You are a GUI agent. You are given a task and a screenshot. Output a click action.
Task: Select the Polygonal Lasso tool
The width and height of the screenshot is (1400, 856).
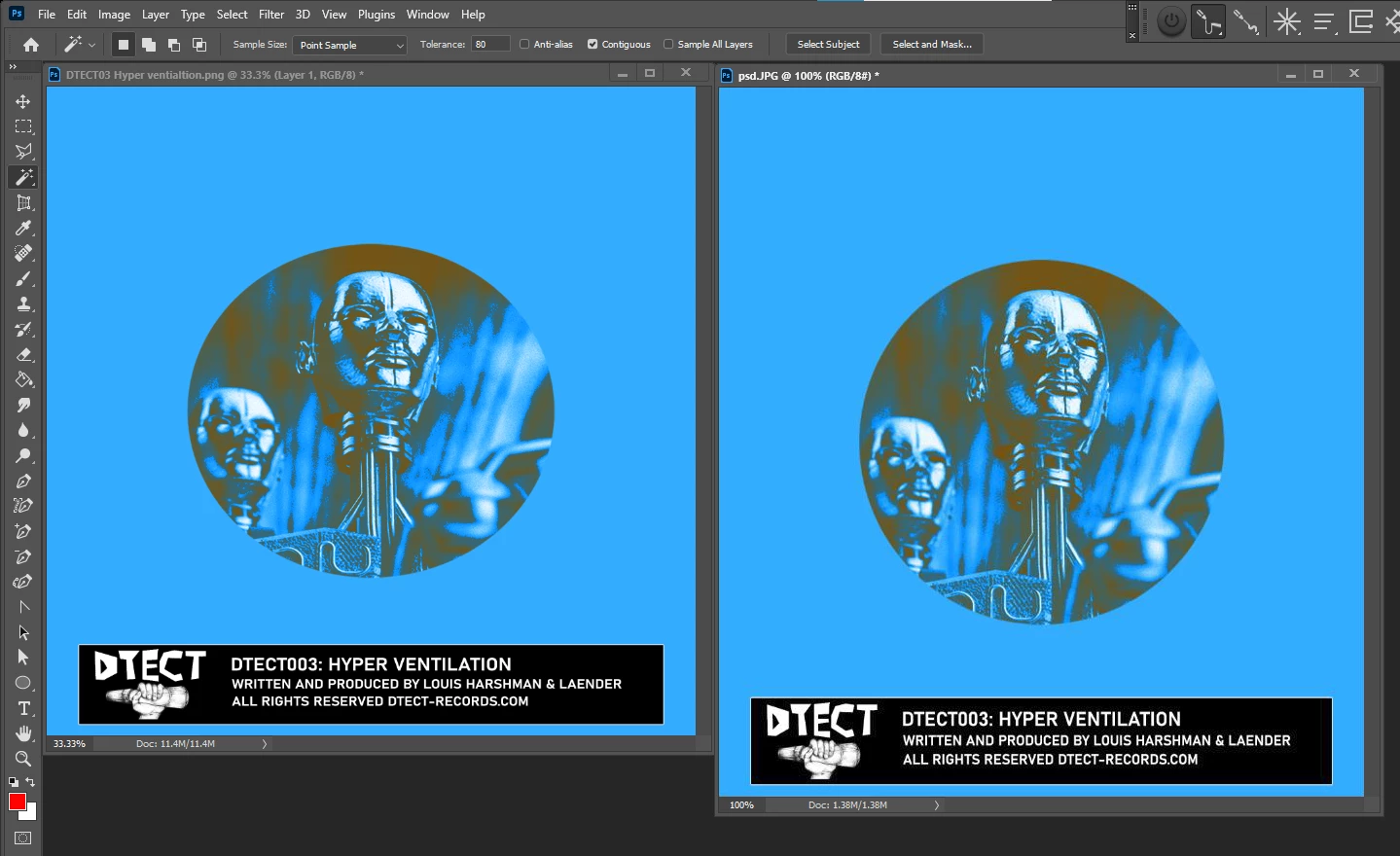23,152
